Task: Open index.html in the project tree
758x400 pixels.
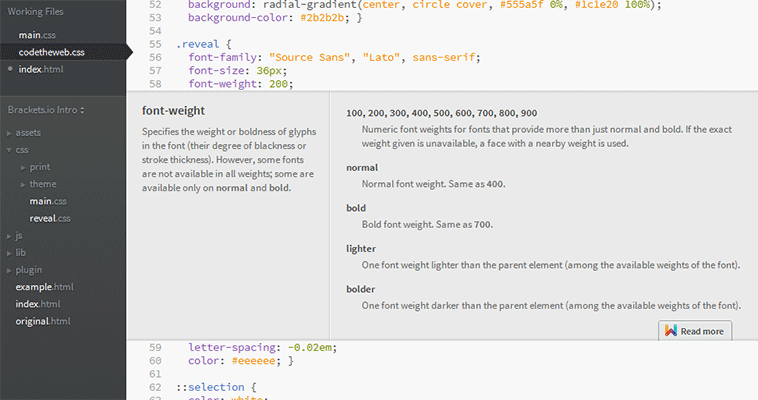Action: (38, 304)
